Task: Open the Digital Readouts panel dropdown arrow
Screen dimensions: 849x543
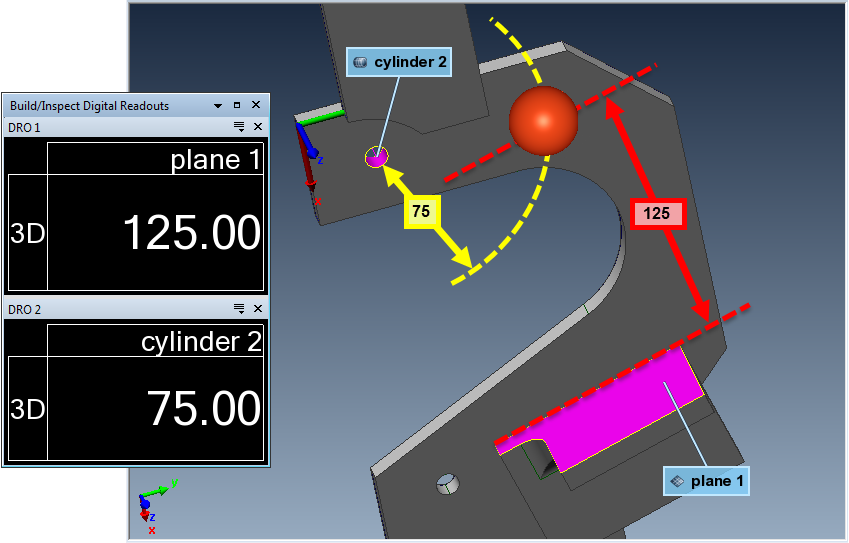Action: coord(218,106)
